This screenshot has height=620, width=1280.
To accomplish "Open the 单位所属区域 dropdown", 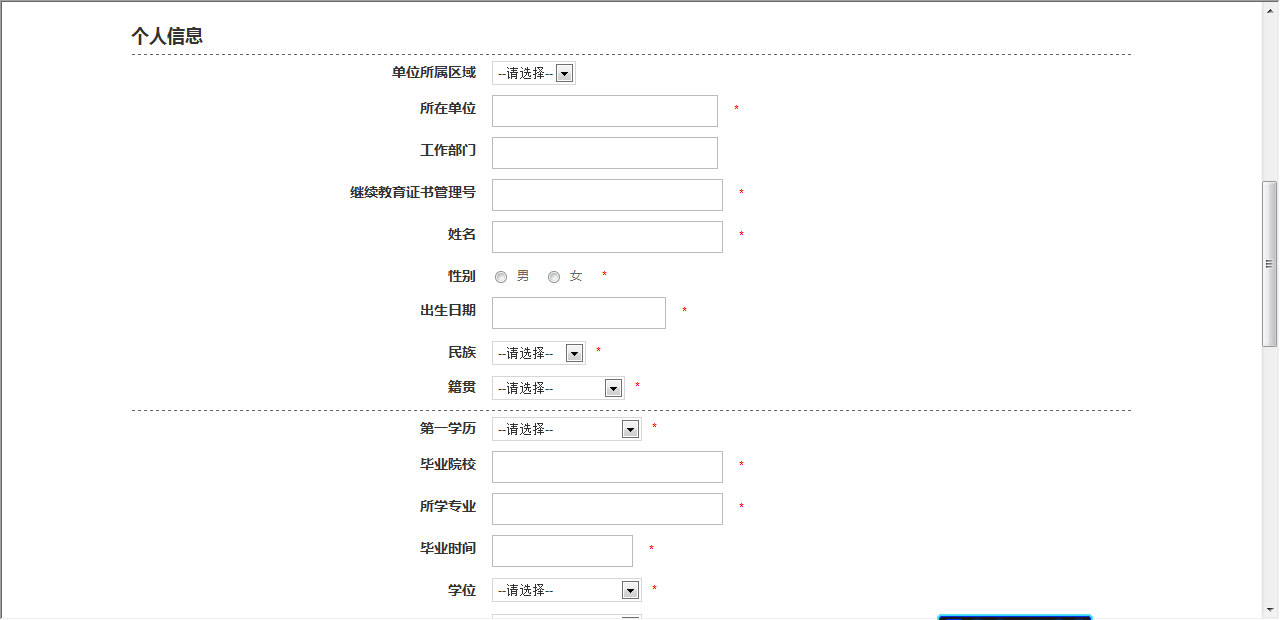I will 534,73.
